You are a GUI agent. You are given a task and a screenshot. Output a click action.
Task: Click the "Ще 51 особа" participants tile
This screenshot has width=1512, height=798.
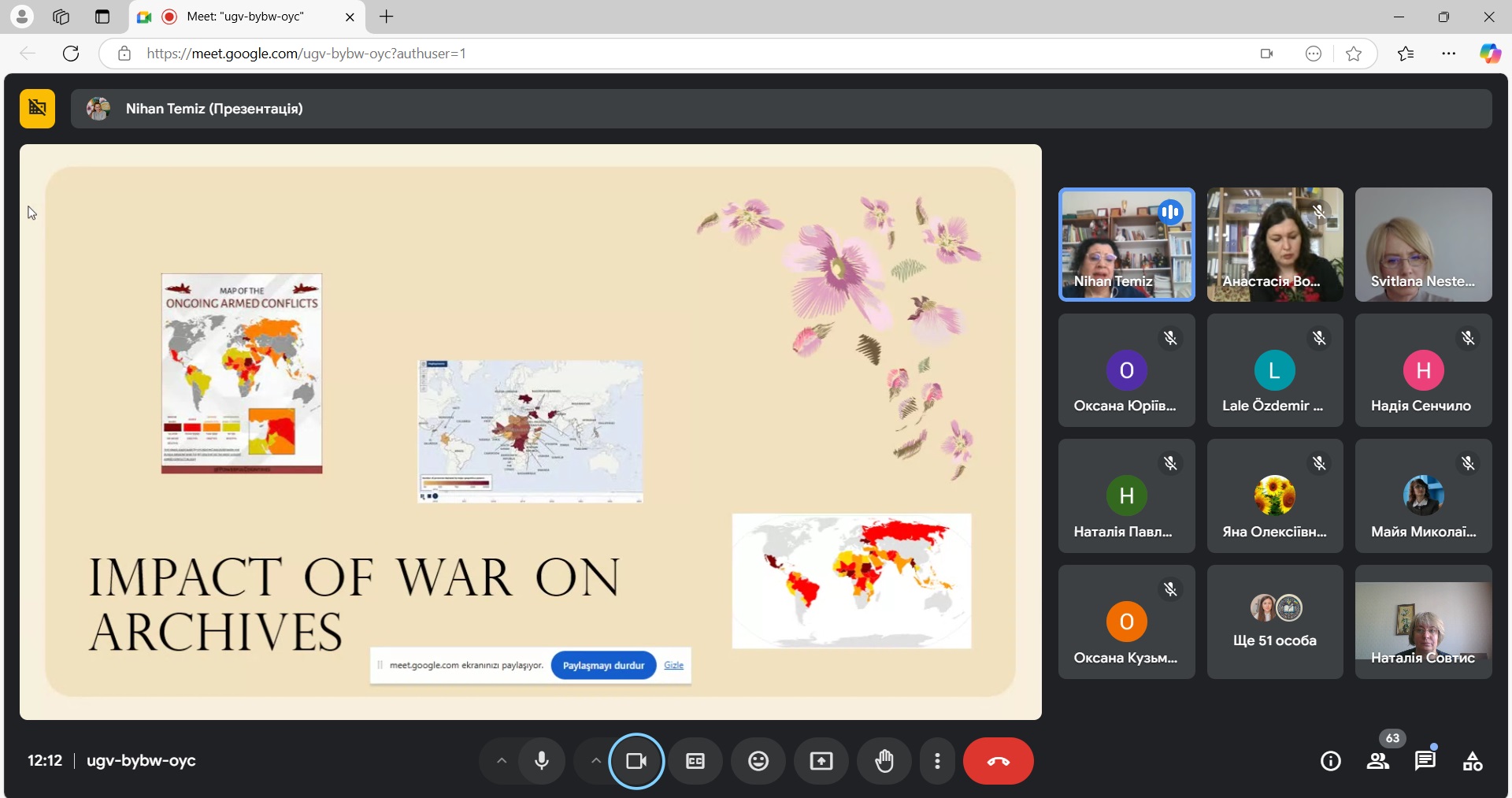[x=1274, y=622]
